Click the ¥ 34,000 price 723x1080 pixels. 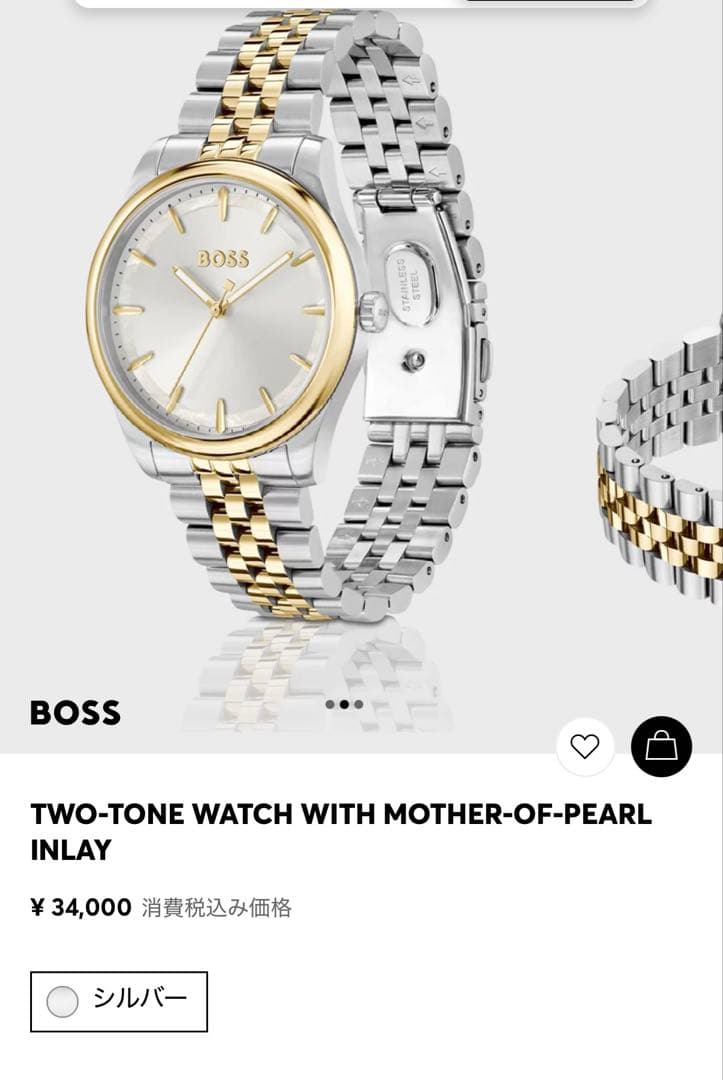(81, 908)
